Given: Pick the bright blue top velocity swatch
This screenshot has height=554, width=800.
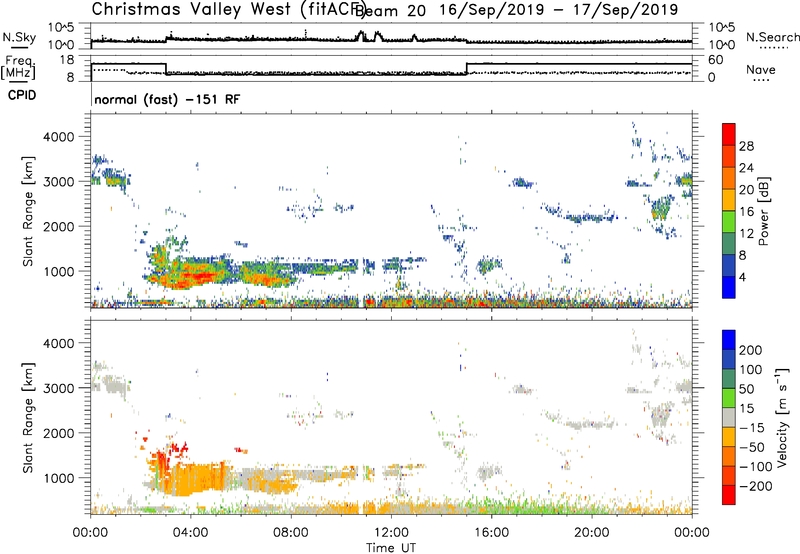Looking at the screenshot, I should click(729, 340).
